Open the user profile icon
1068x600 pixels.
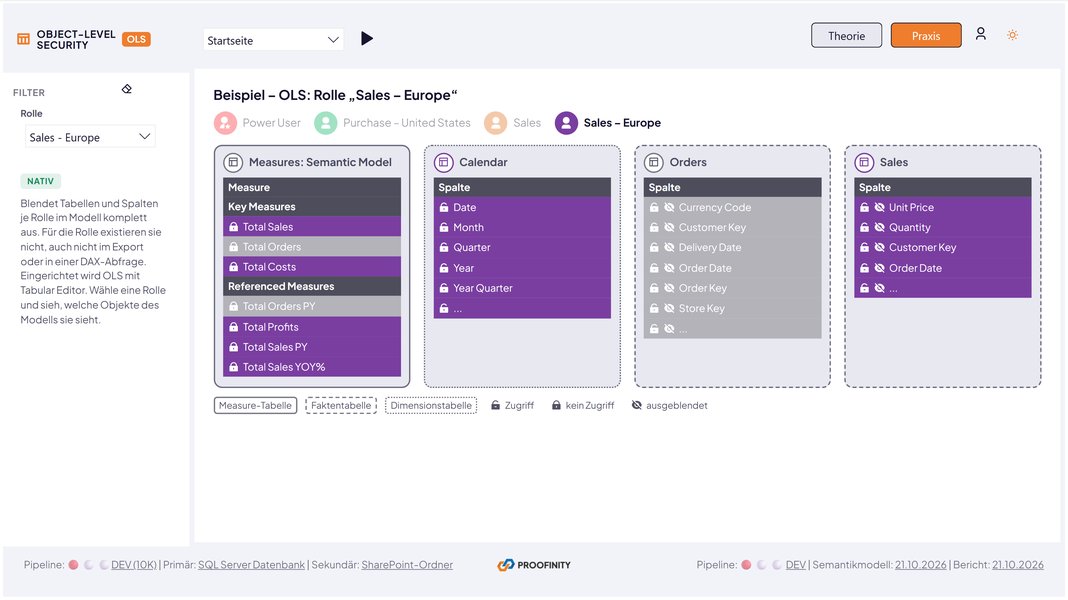click(980, 33)
